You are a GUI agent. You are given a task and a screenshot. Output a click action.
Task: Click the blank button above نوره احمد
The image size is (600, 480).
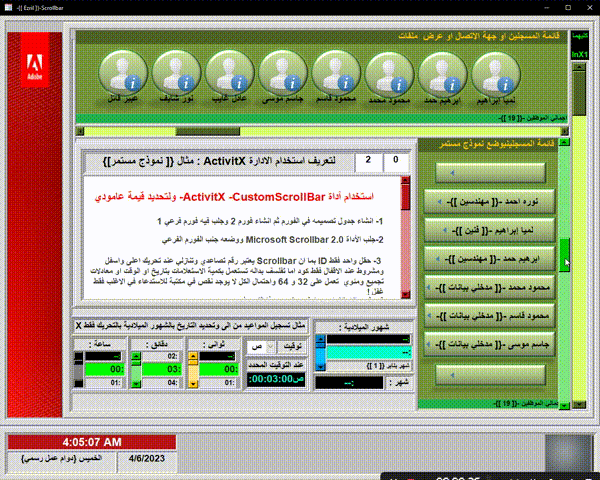click(x=490, y=173)
